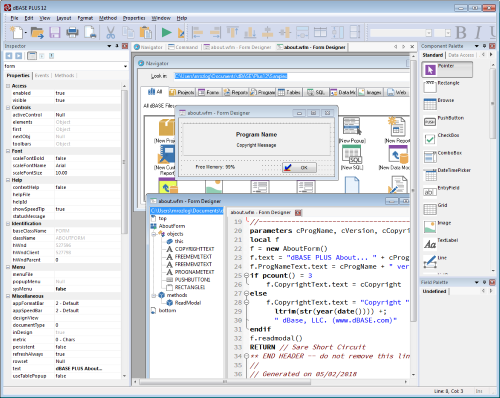Select the Line component
Screen dimensions: 500x398
[435, 261]
